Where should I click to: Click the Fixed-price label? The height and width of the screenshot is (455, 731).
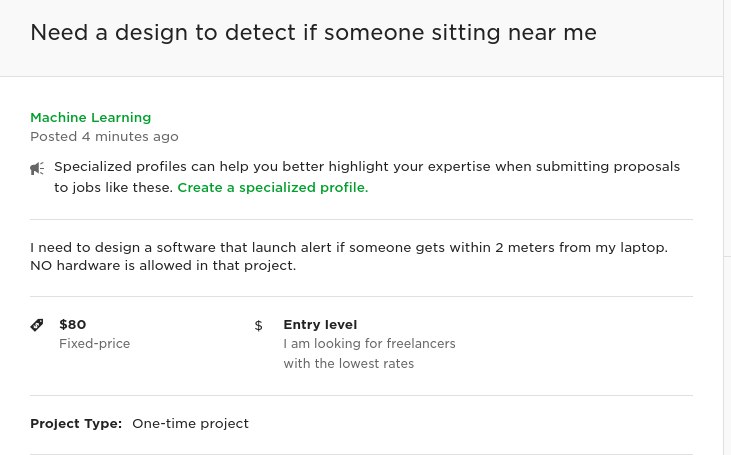pos(95,344)
